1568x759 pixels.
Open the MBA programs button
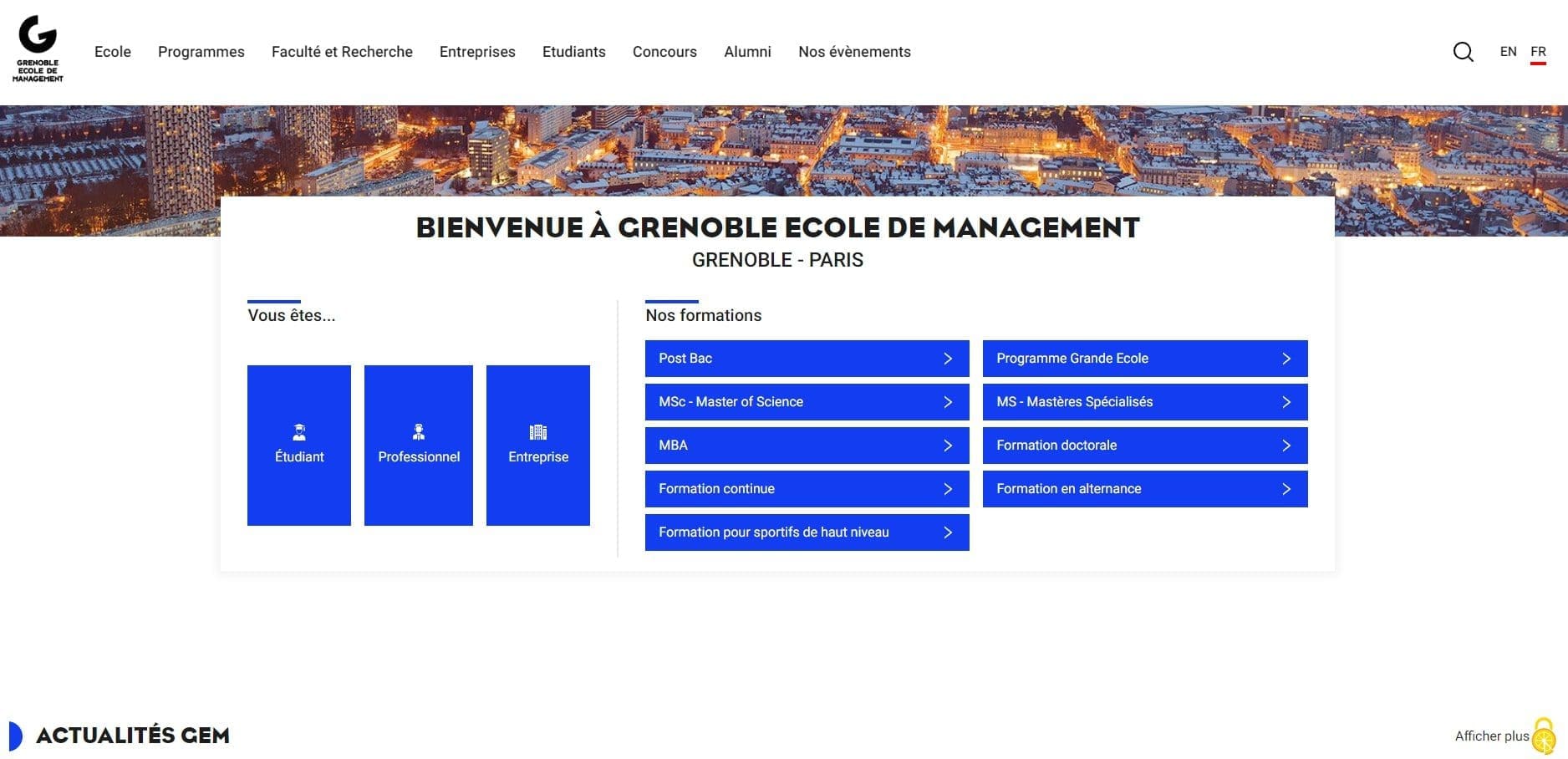[x=807, y=446]
